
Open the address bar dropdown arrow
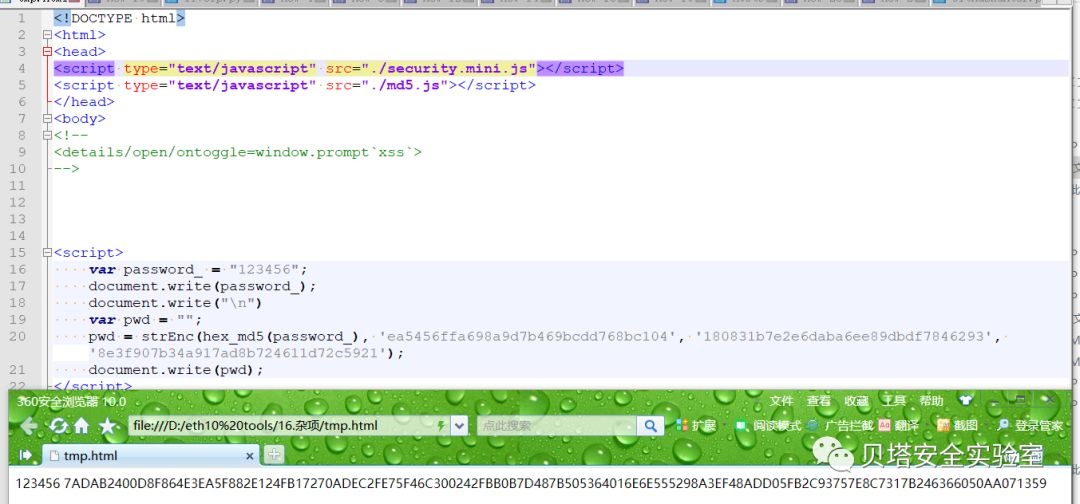[x=459, y=426]
